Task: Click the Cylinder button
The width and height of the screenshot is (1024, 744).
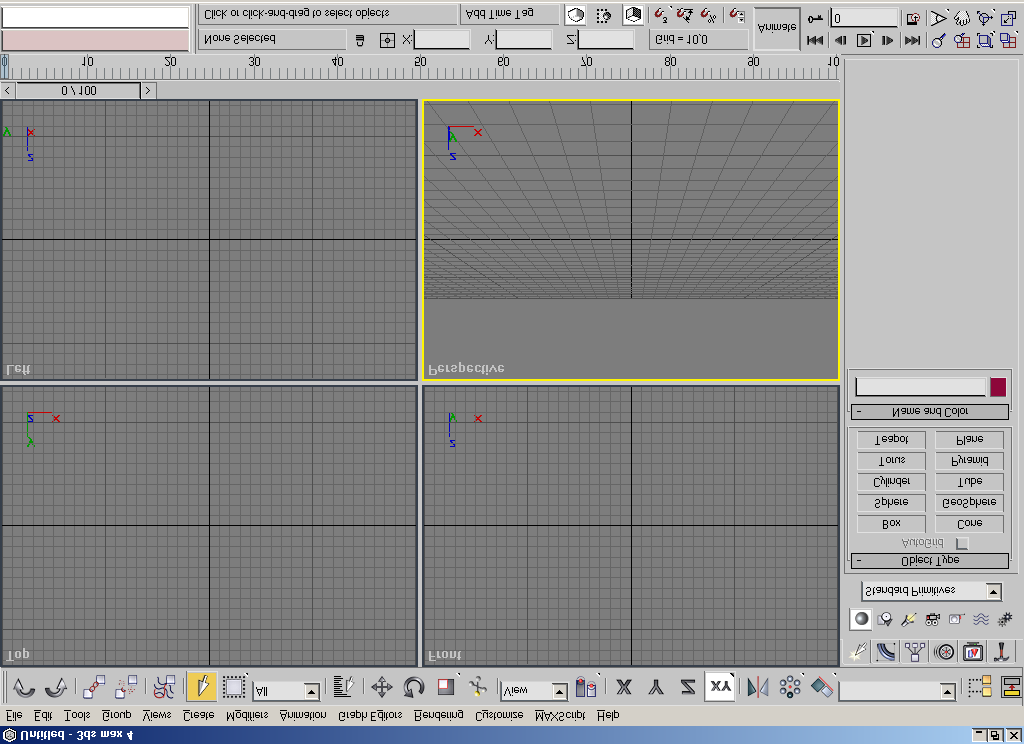Action: [891, 481]
